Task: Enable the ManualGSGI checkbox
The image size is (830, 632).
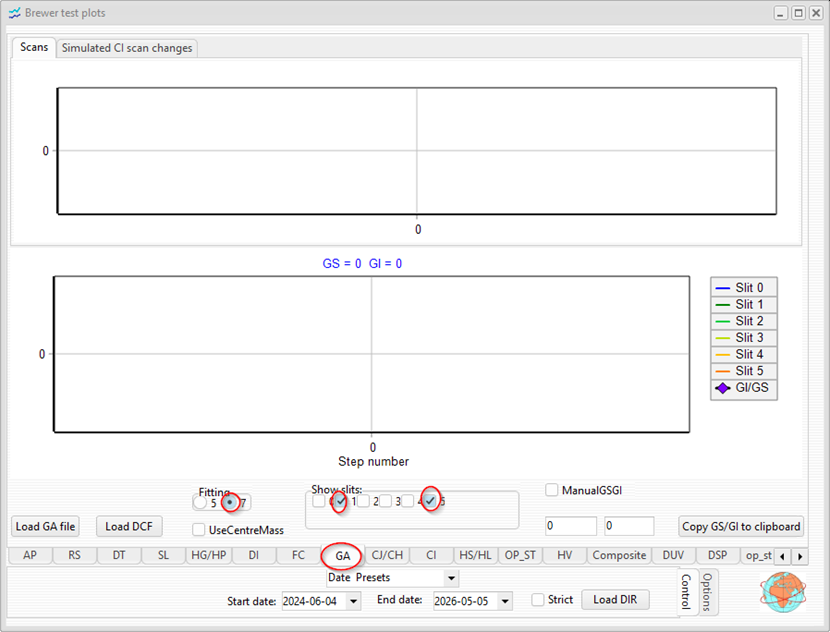Action: 552,490
